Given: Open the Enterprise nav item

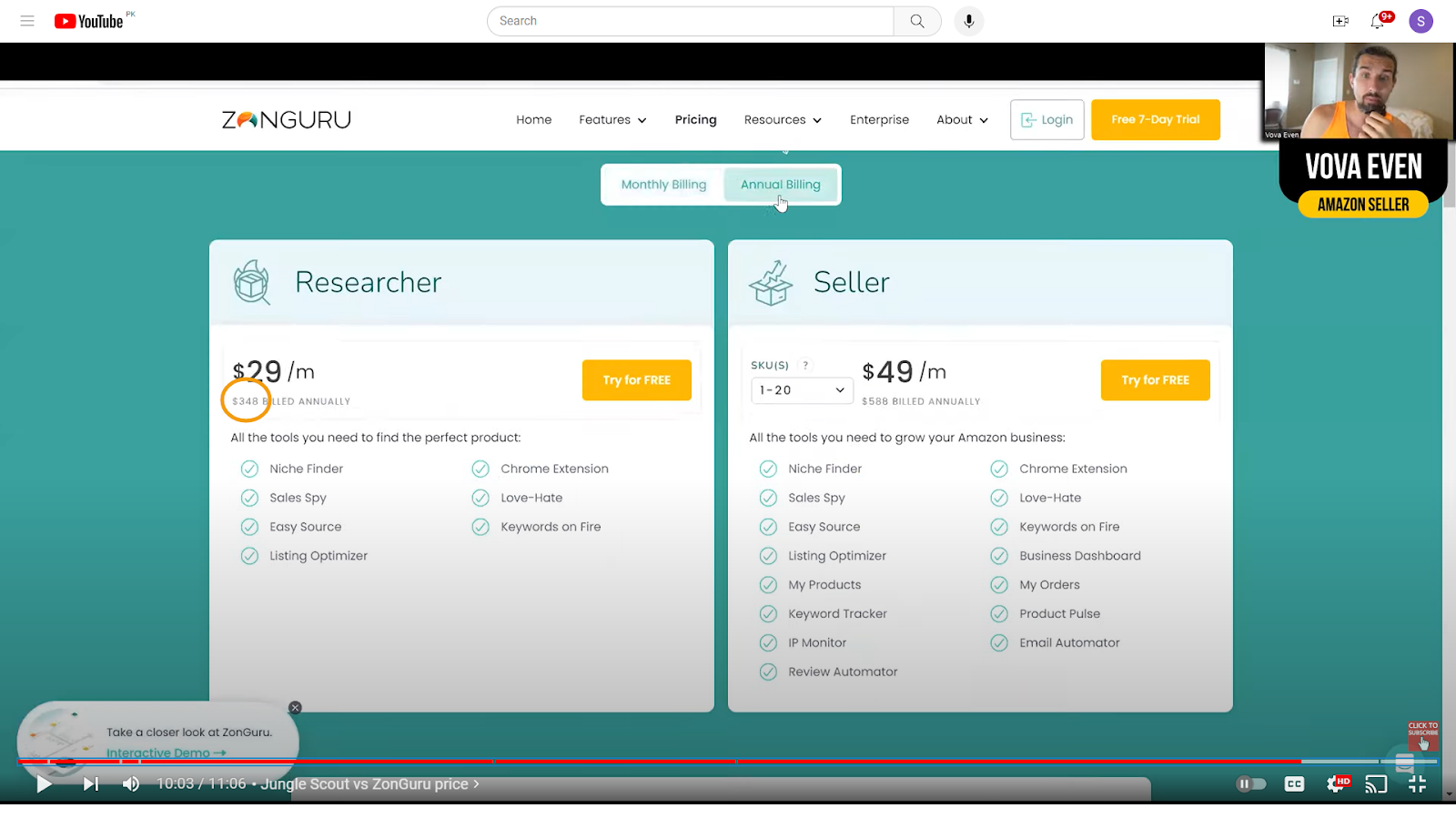Looking at the screenshot, I should (879, 120).
